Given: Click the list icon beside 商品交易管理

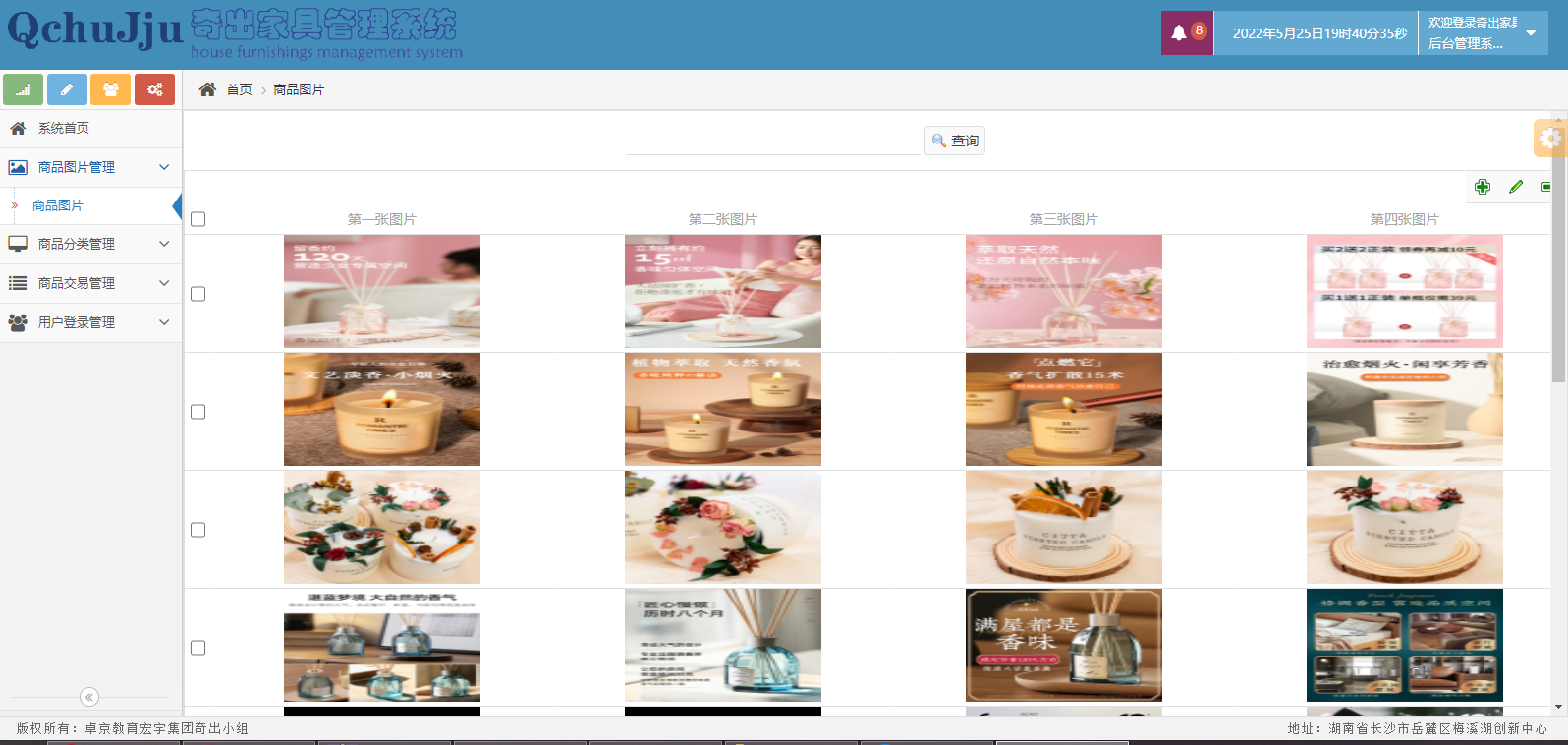Looking at the screenshot, I should (18, 283).
